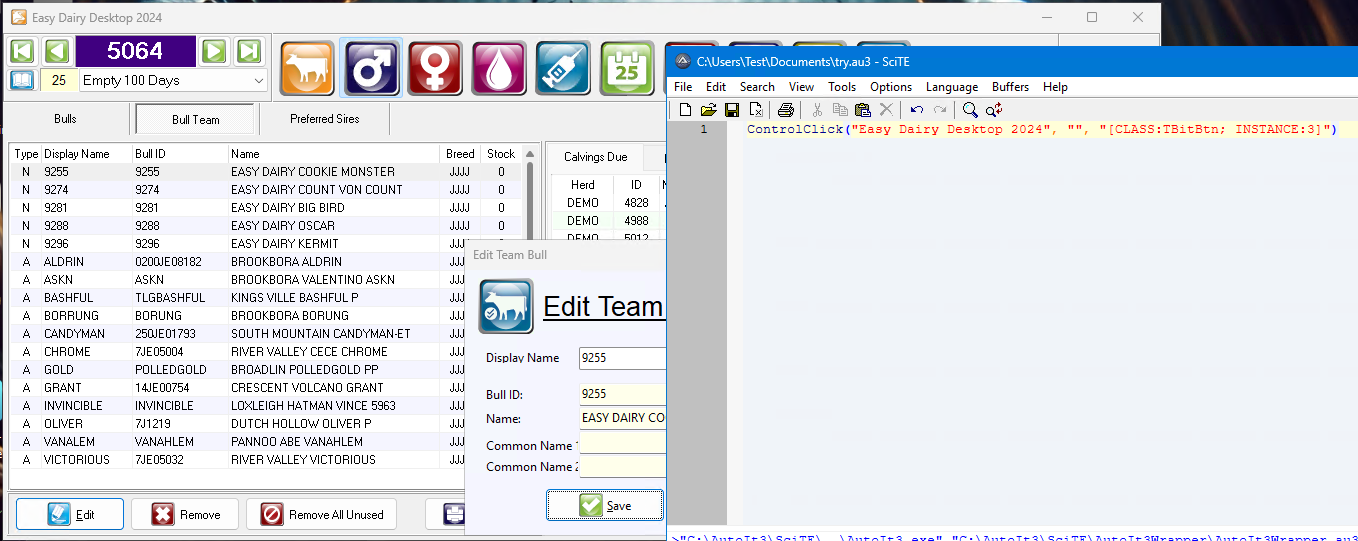Screen dimensions: 1358x541
Task: Click New document icon in SciTE
Action: (685, 110)
